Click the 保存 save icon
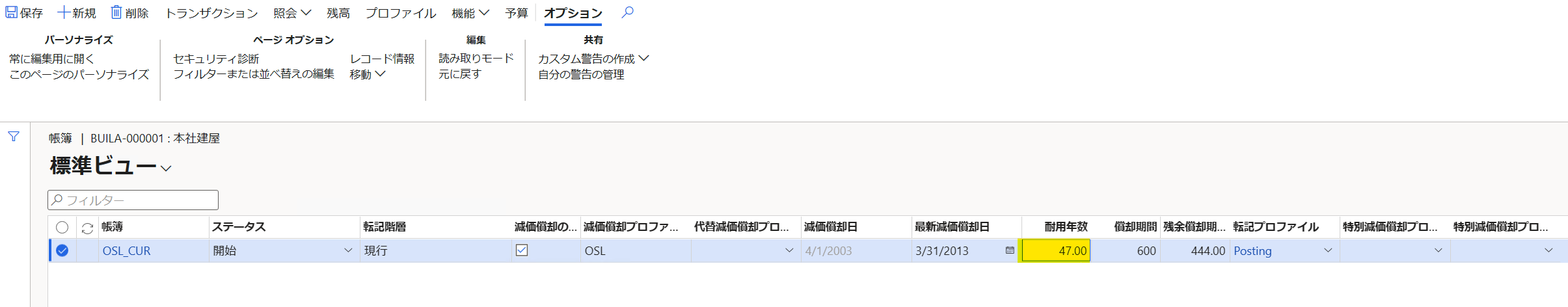The image size is (1568, 307). [x=12, y=12]
